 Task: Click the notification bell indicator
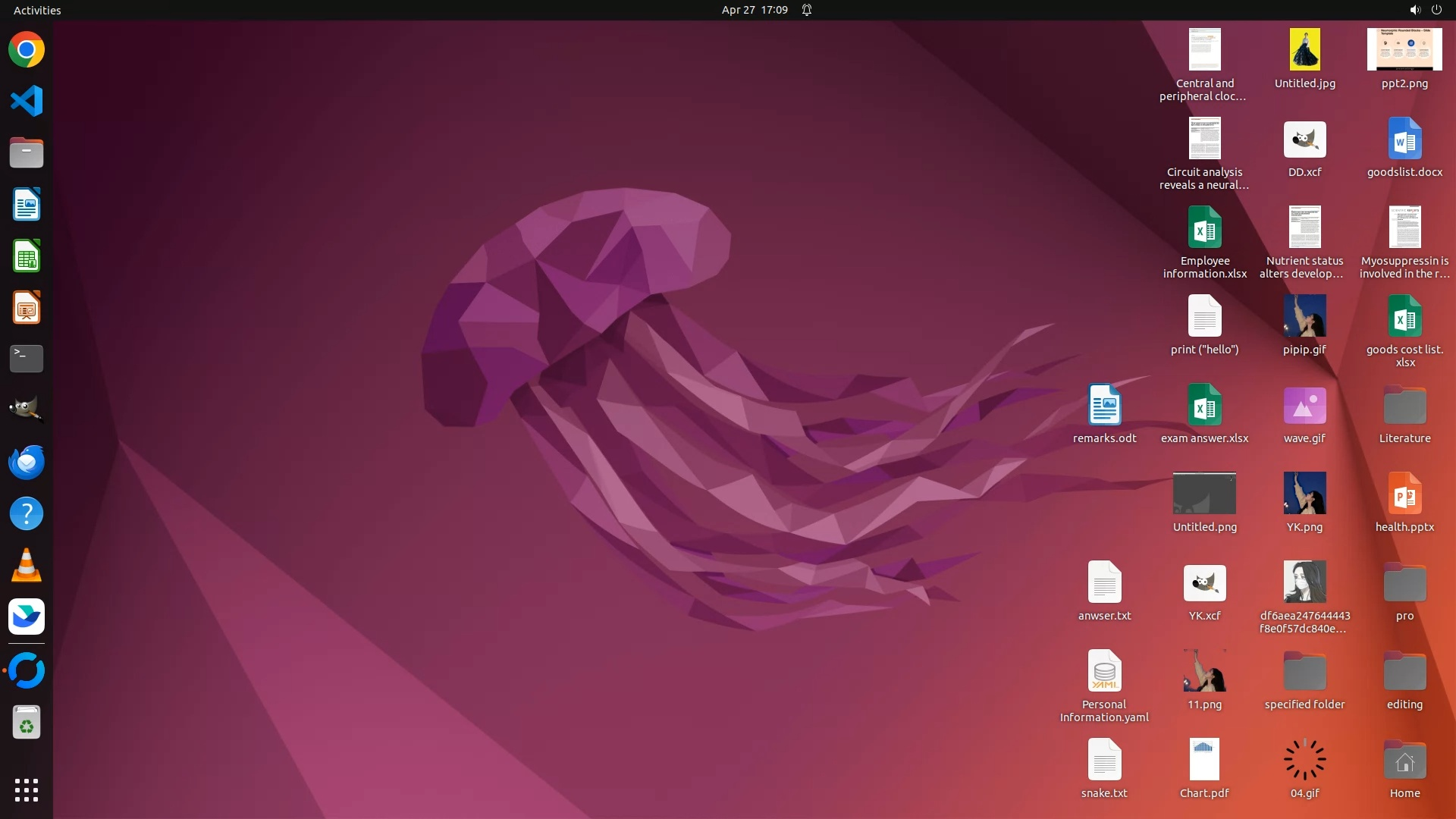807,10
